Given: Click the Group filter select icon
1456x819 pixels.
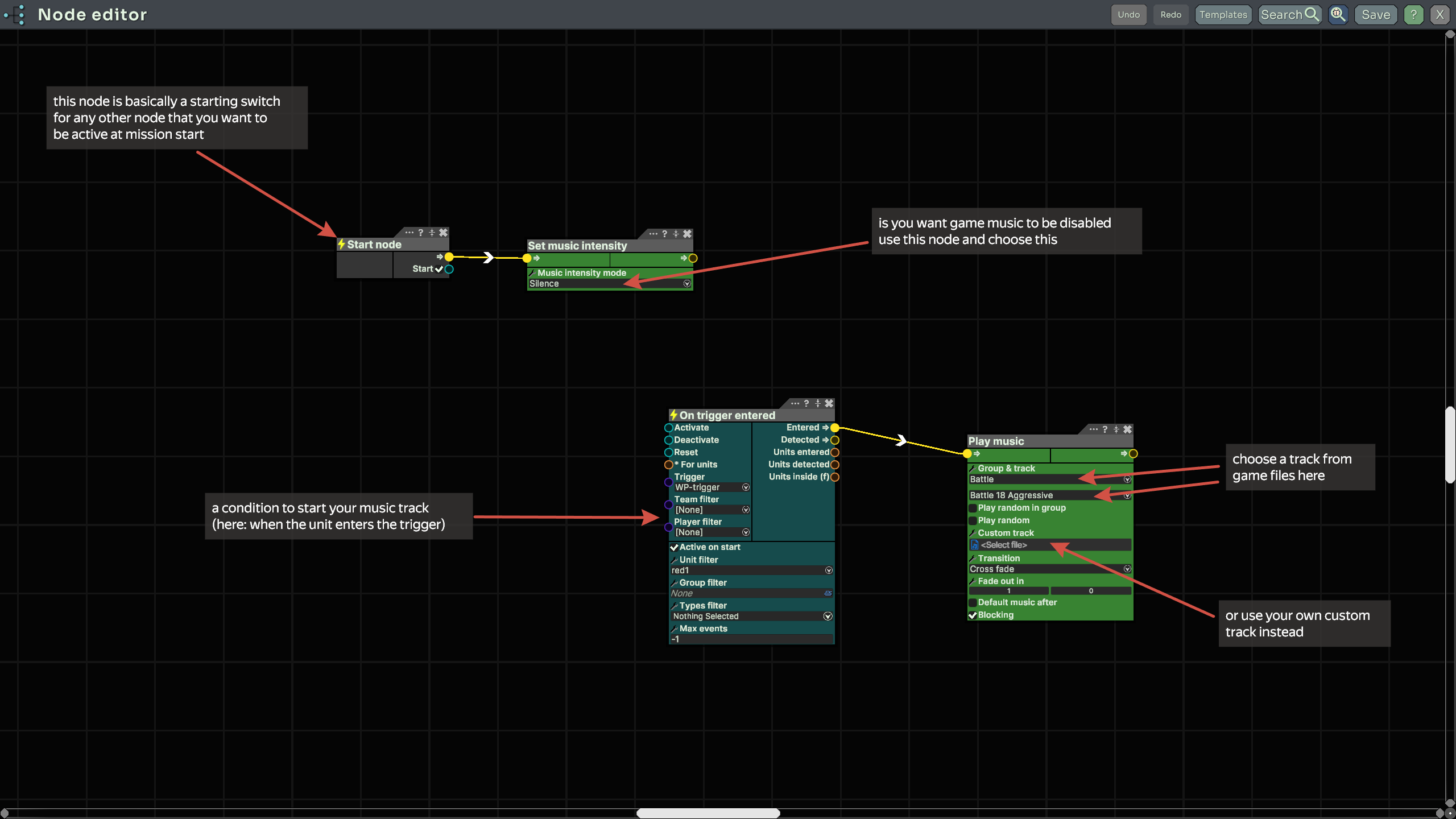Looking at the screenshot, I should pos(828,593).
